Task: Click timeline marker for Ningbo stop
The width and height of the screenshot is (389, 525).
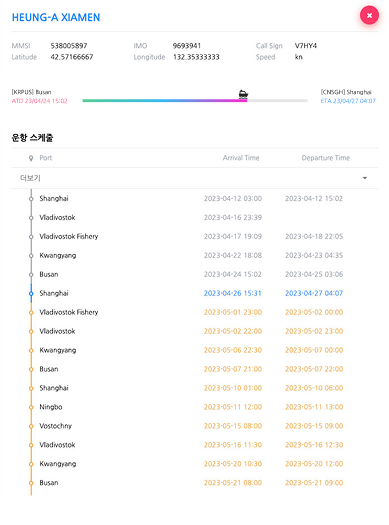Action: click(31, 407)
